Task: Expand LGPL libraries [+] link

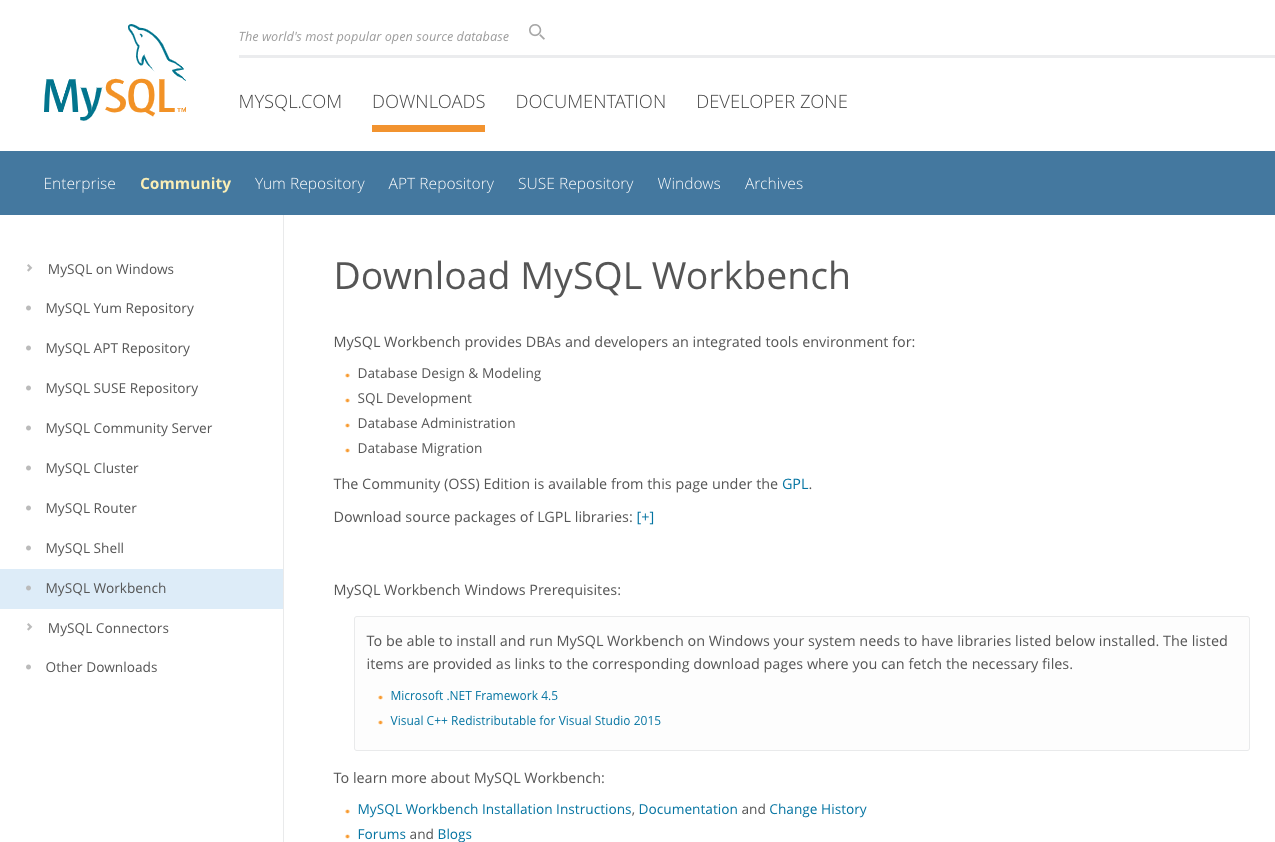Action: coord(645,517)
